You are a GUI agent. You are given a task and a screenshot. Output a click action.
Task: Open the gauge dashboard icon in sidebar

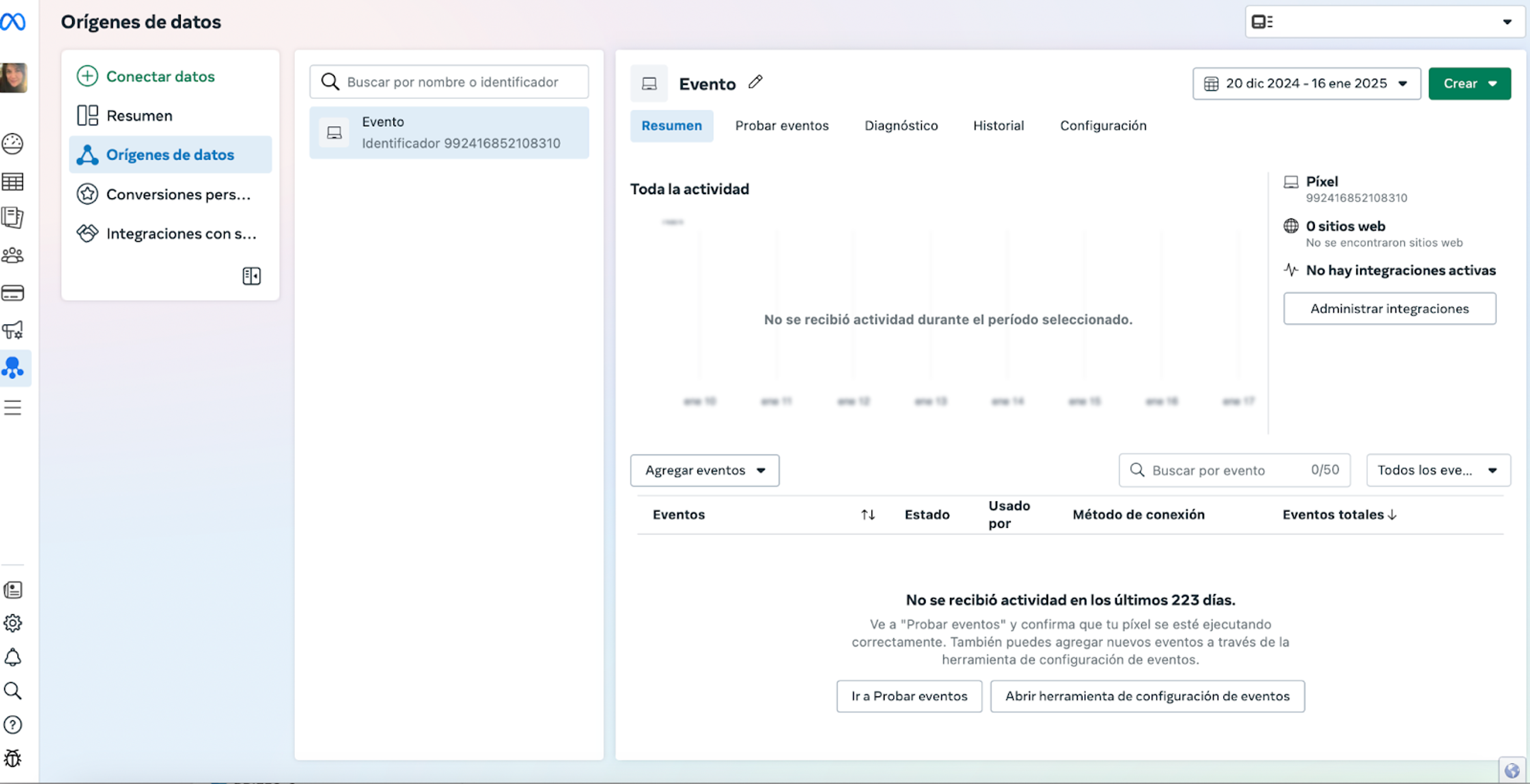[x=12, y=144]
